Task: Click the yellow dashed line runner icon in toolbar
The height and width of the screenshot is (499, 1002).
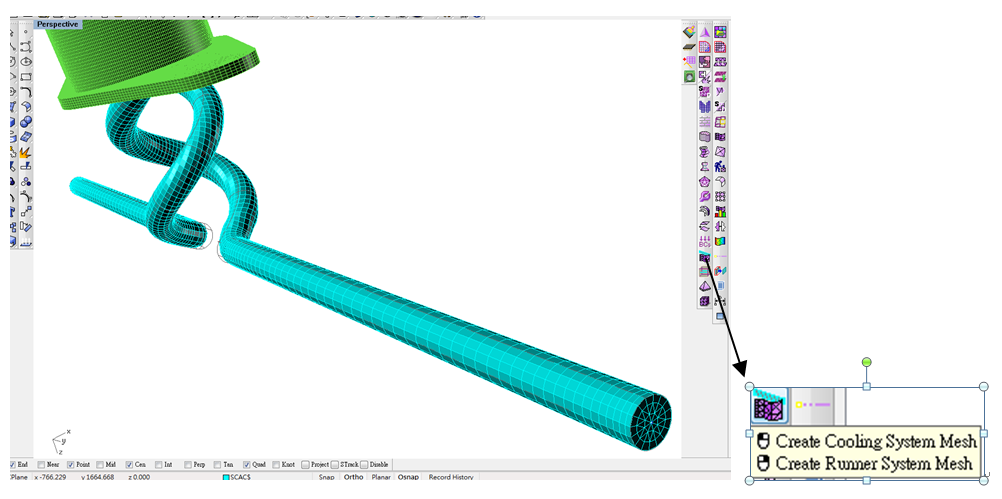Action: pyautogui.click(x=720, y=256)
